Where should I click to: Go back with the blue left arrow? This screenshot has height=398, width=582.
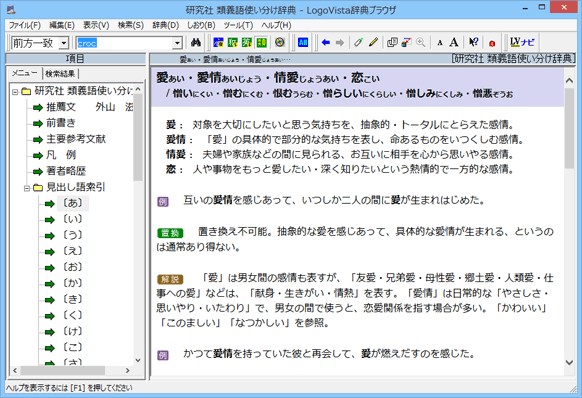pos(326,42)
